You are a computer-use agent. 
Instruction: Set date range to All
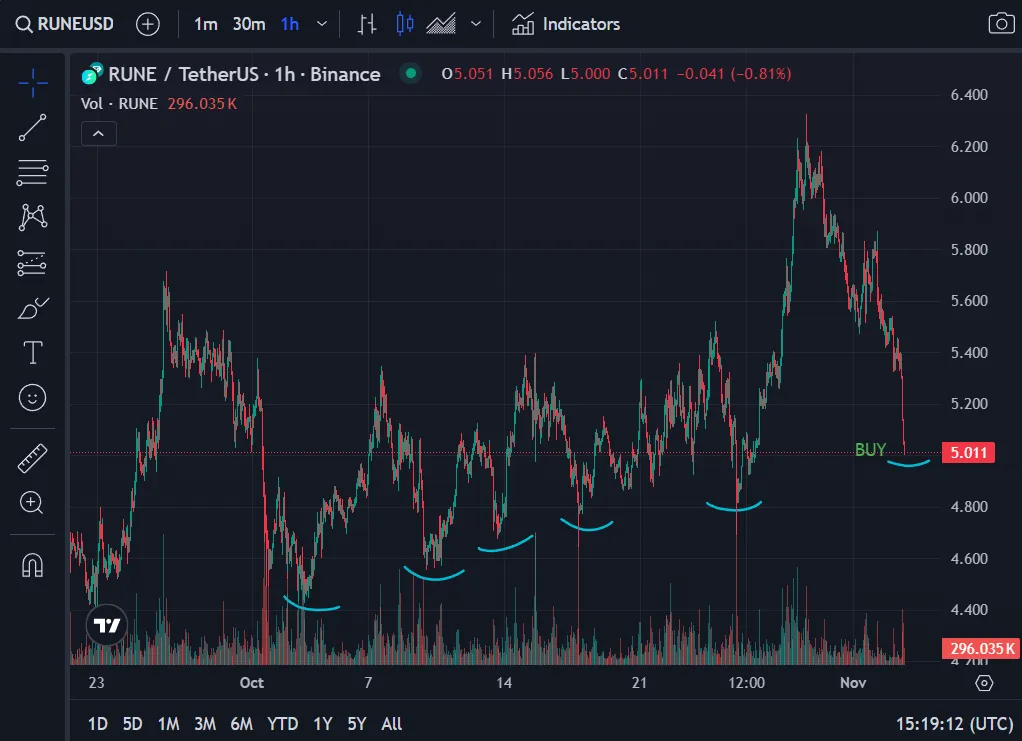(391, 723)
